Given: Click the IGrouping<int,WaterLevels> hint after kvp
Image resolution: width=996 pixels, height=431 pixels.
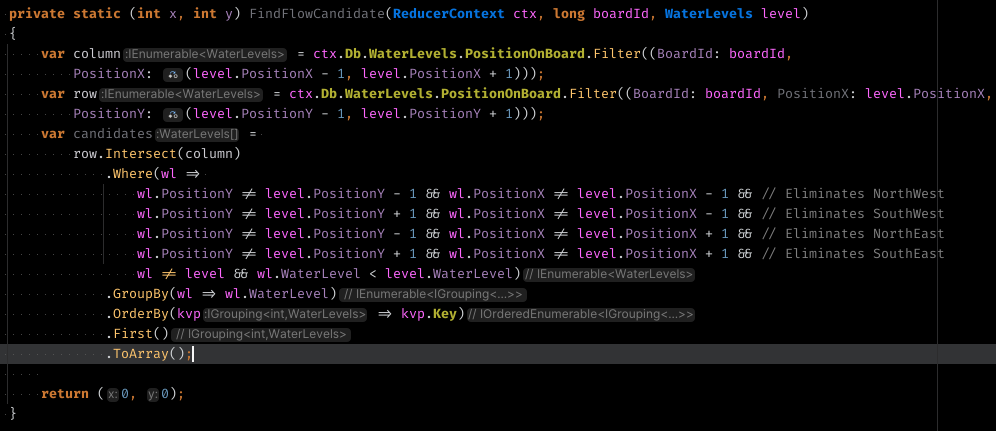Looking at the screenshot, I should (x=284, y=314).
